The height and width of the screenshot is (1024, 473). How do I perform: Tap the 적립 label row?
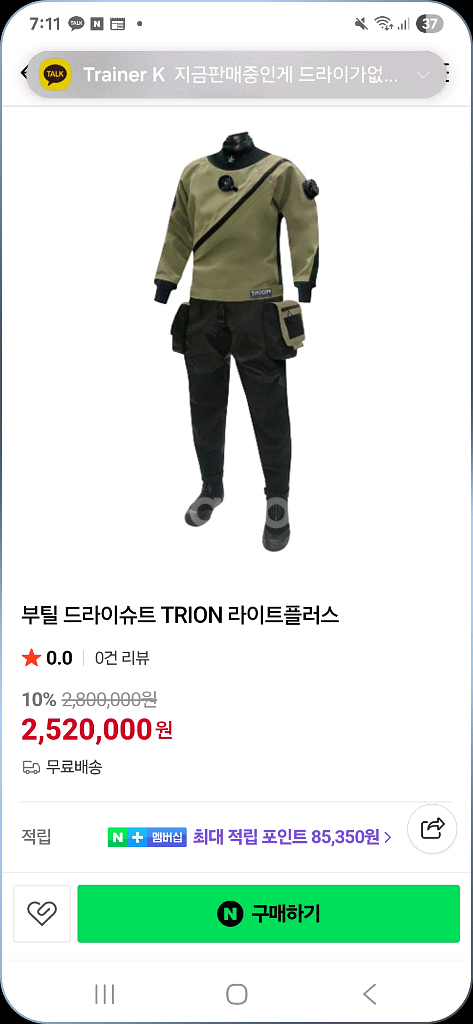pyautogui.click(x=236, y=837)
